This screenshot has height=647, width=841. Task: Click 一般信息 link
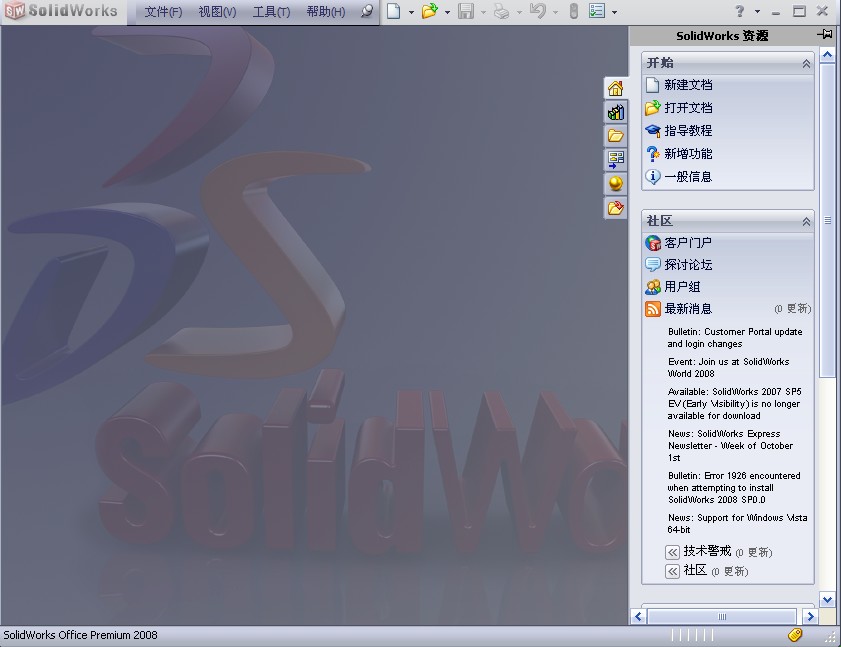688,177
